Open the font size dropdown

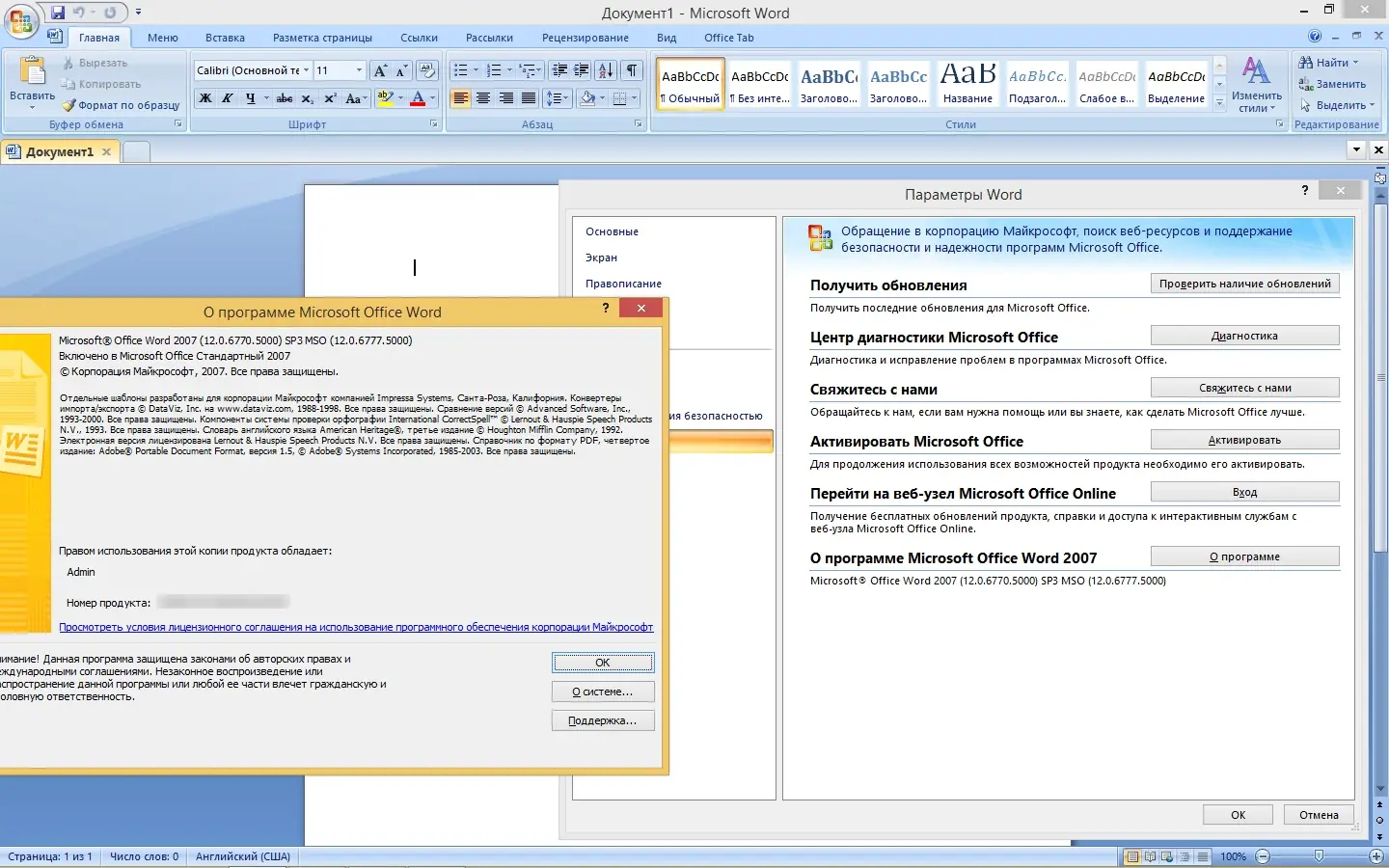(x=359, y=70)
